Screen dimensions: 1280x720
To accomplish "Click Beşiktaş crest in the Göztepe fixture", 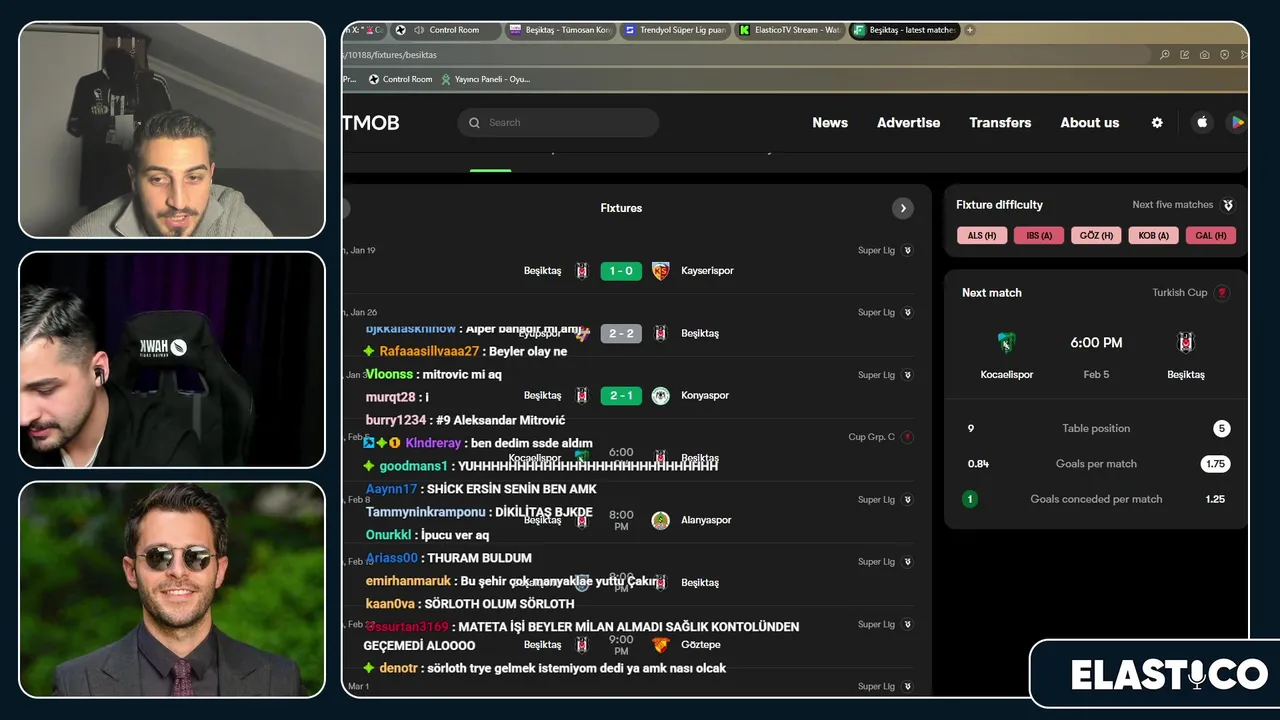I will (x=582, y=645).
